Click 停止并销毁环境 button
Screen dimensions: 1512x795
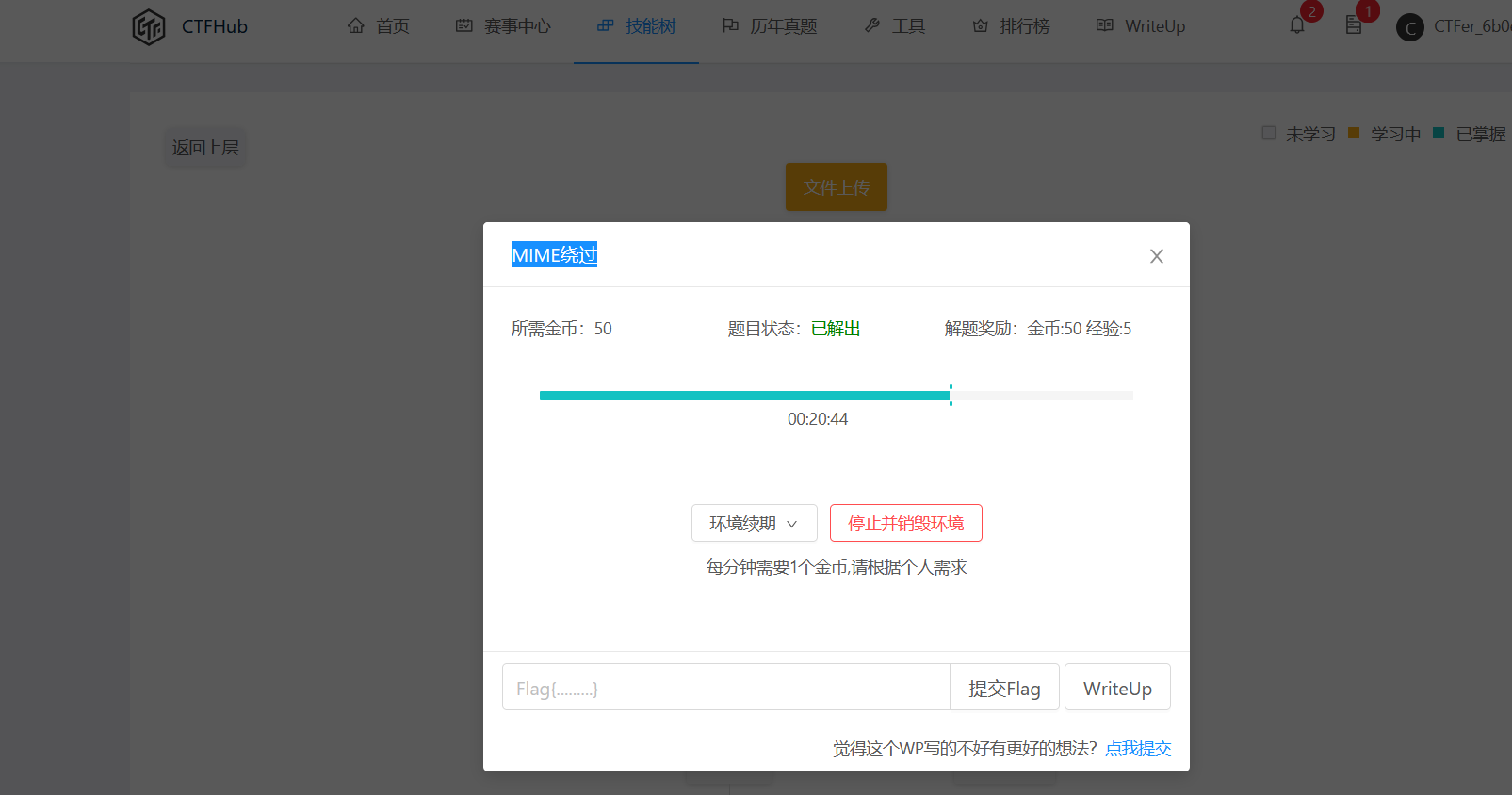click(x=906, y=523)
